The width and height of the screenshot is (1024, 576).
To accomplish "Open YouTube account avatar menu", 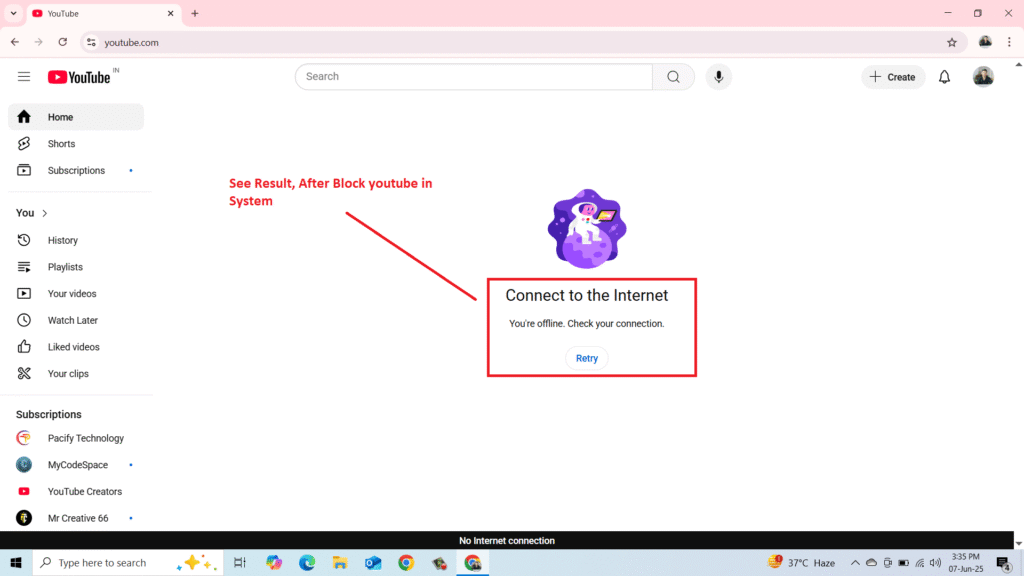I will (x=983, y=77).
